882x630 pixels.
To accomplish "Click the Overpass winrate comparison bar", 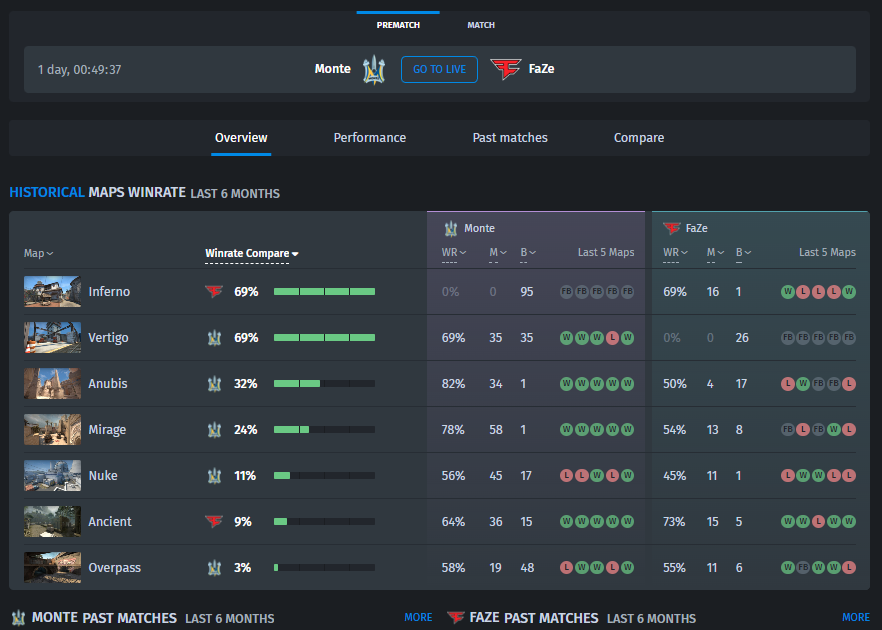I will [x=325, y=568].
